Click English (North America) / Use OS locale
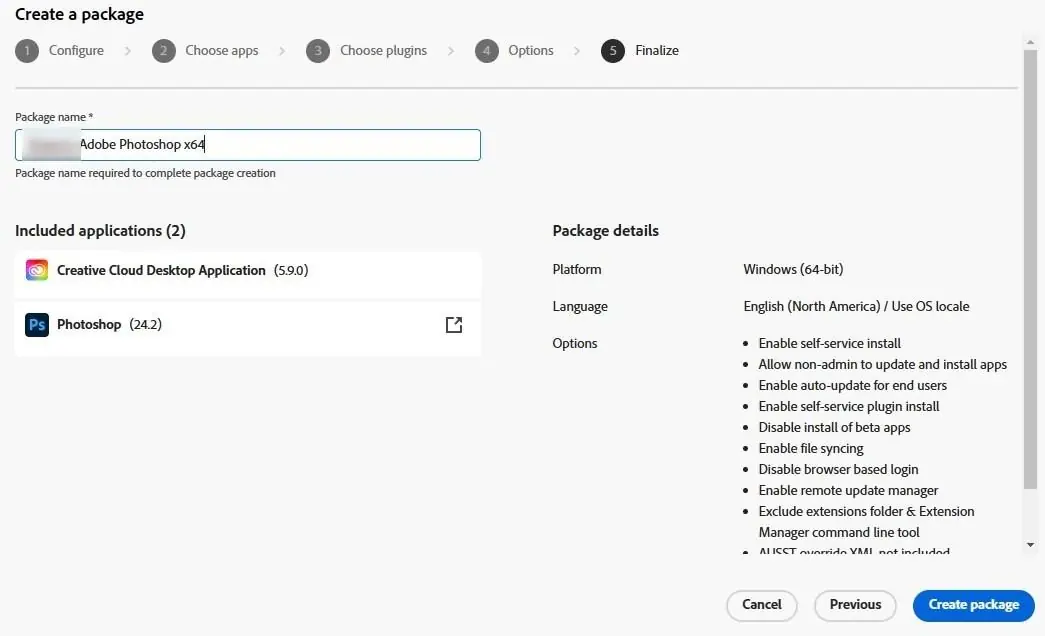Screen dimensions: 1045x636 coord(856,307)
